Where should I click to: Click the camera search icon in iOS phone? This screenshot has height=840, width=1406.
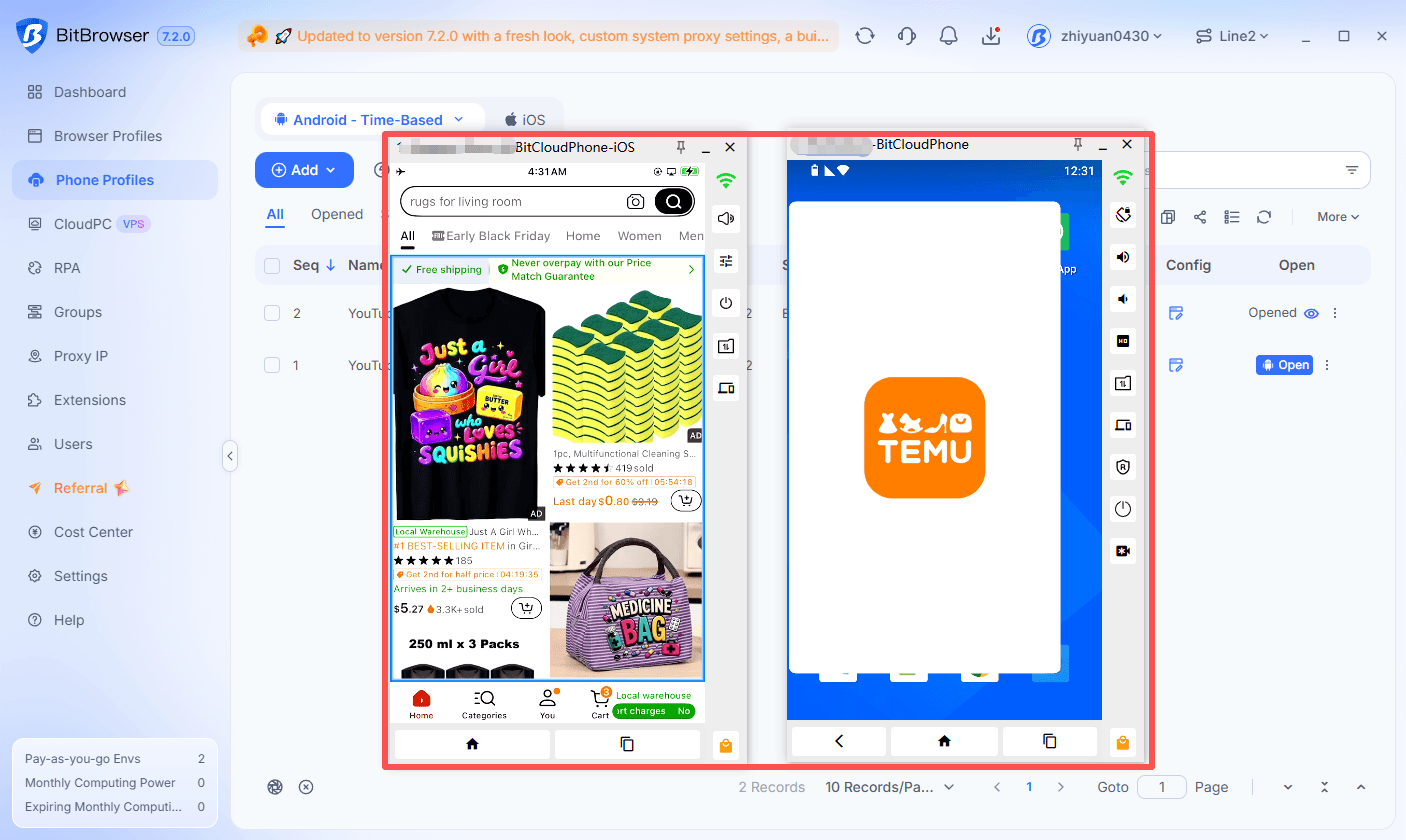click(635, 202)
